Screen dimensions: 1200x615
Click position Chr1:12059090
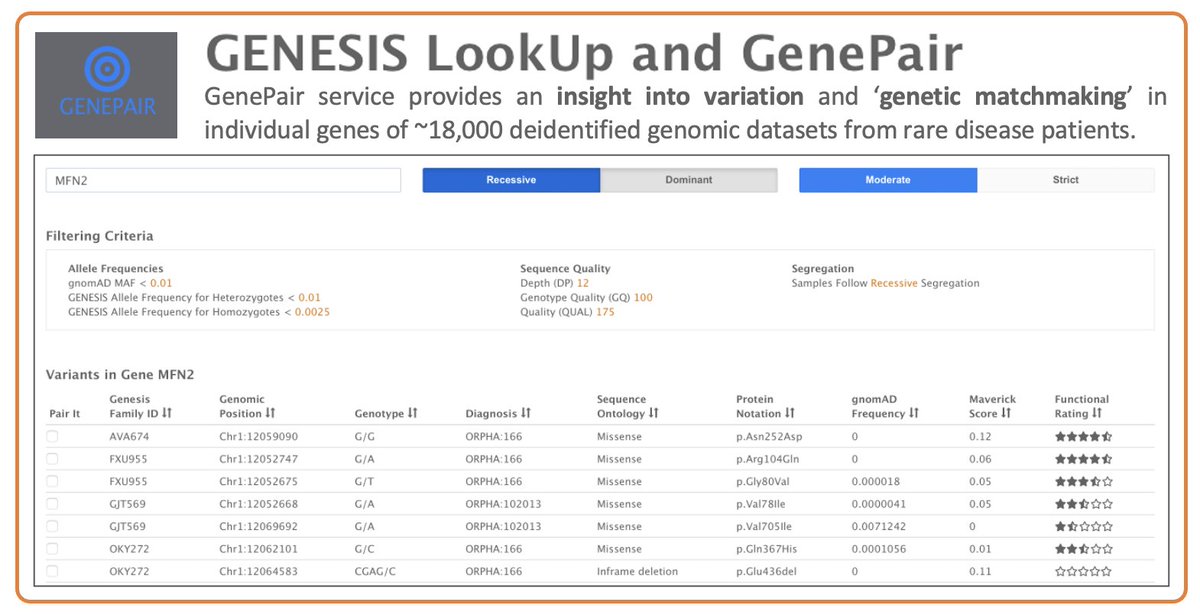coord(258,436)
